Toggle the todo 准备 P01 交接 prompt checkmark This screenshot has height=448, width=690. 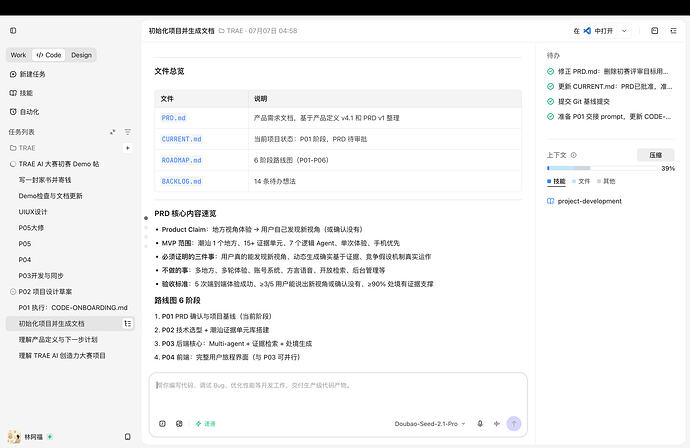550,116
